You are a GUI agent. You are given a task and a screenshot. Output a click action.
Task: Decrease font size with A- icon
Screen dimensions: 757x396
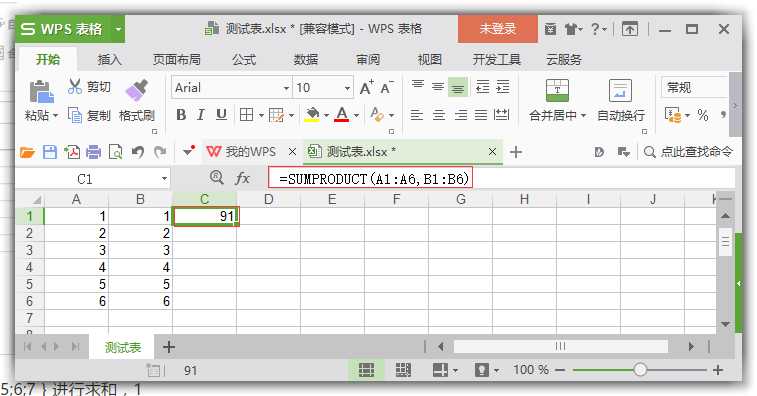click(x=387, y=87)
